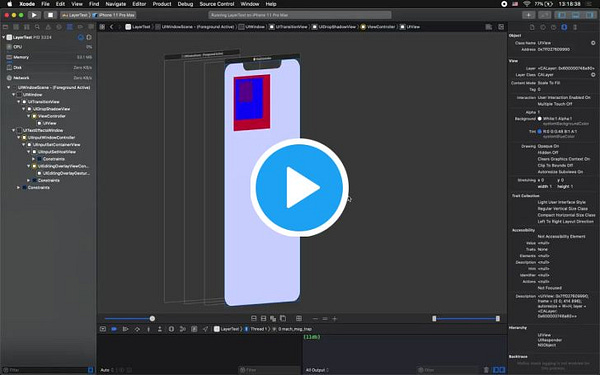Toggle the navigator panel visibility button
Image resolution: width=600 pixels, height=375 pixels.
click(562, 15)
